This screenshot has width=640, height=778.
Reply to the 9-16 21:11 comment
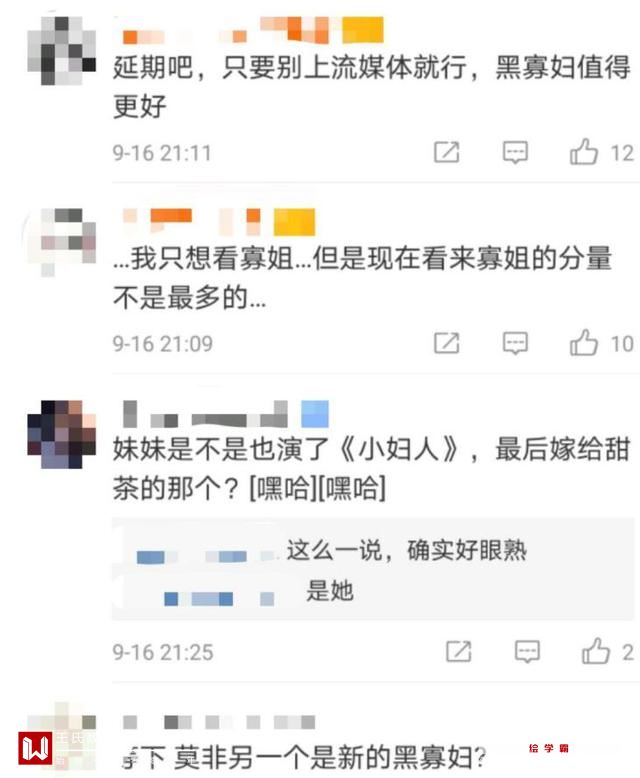pos(515,152)
